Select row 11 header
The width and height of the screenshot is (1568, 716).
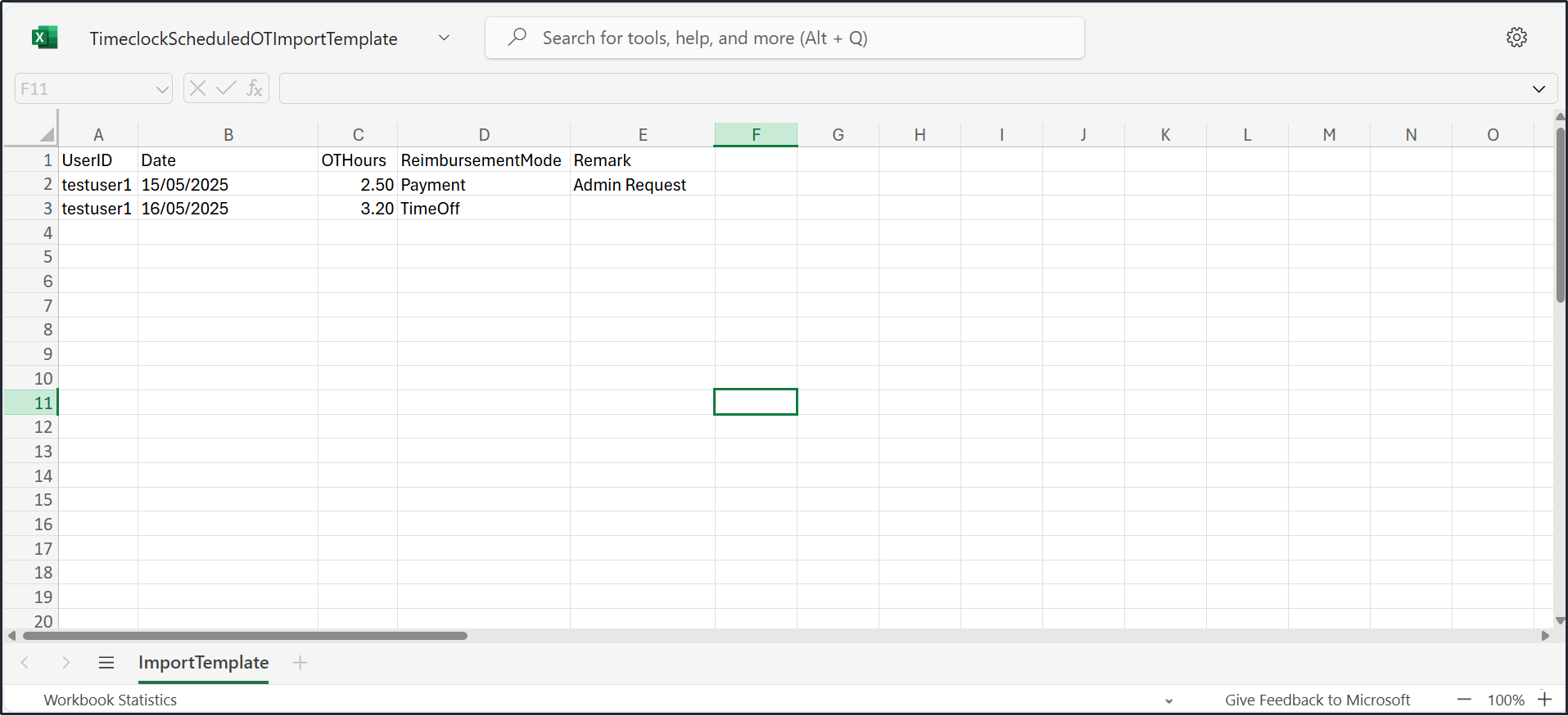[x=31, y=403]
